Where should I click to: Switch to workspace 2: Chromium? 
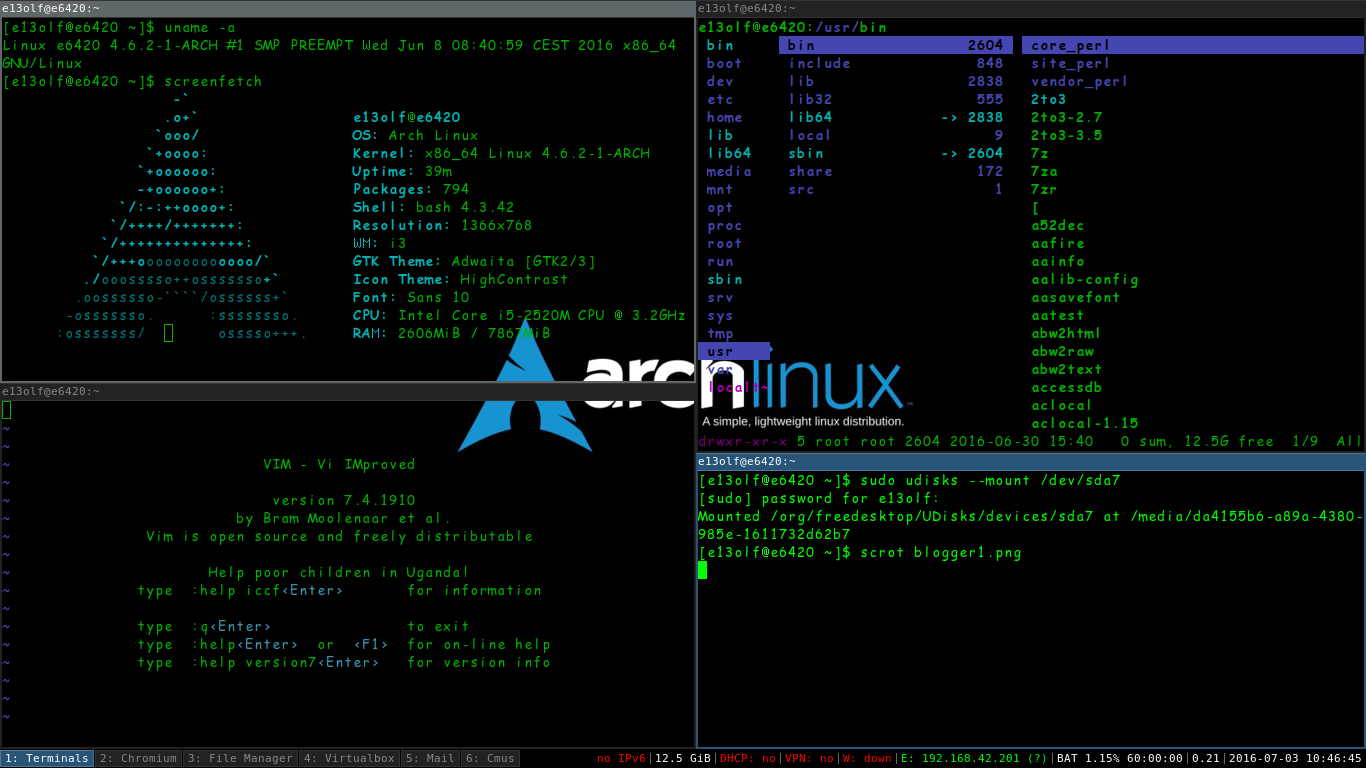(x=138, y=758)
